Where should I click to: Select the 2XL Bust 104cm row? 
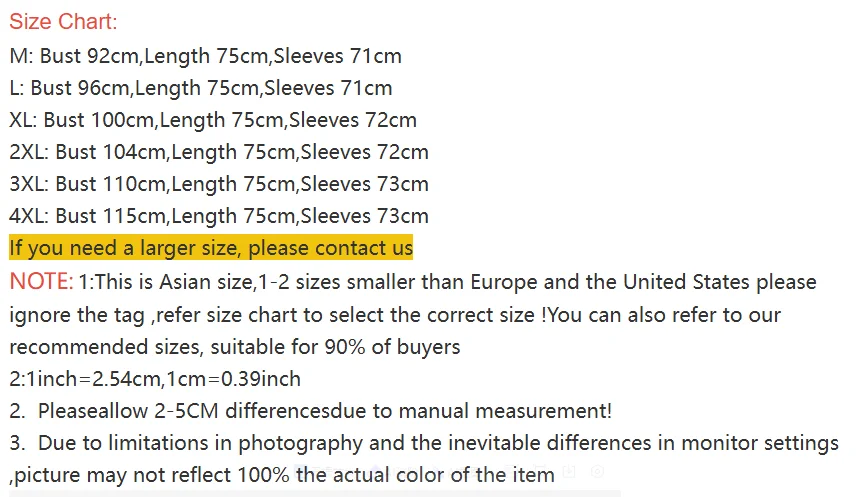[x=218, y=152]
